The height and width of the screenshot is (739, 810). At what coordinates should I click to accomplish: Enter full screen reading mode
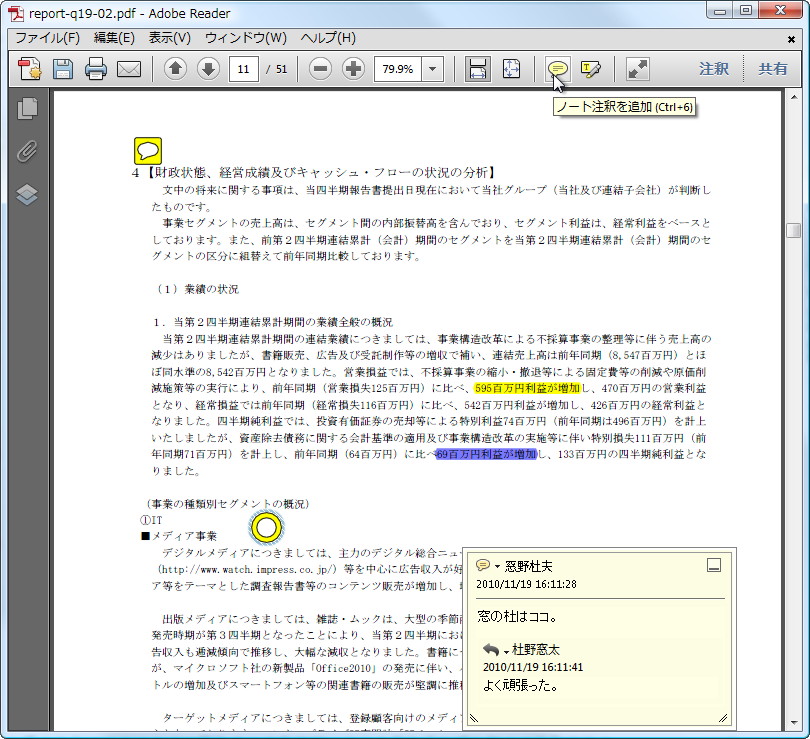pyautogui.click(x=637, y=69)
